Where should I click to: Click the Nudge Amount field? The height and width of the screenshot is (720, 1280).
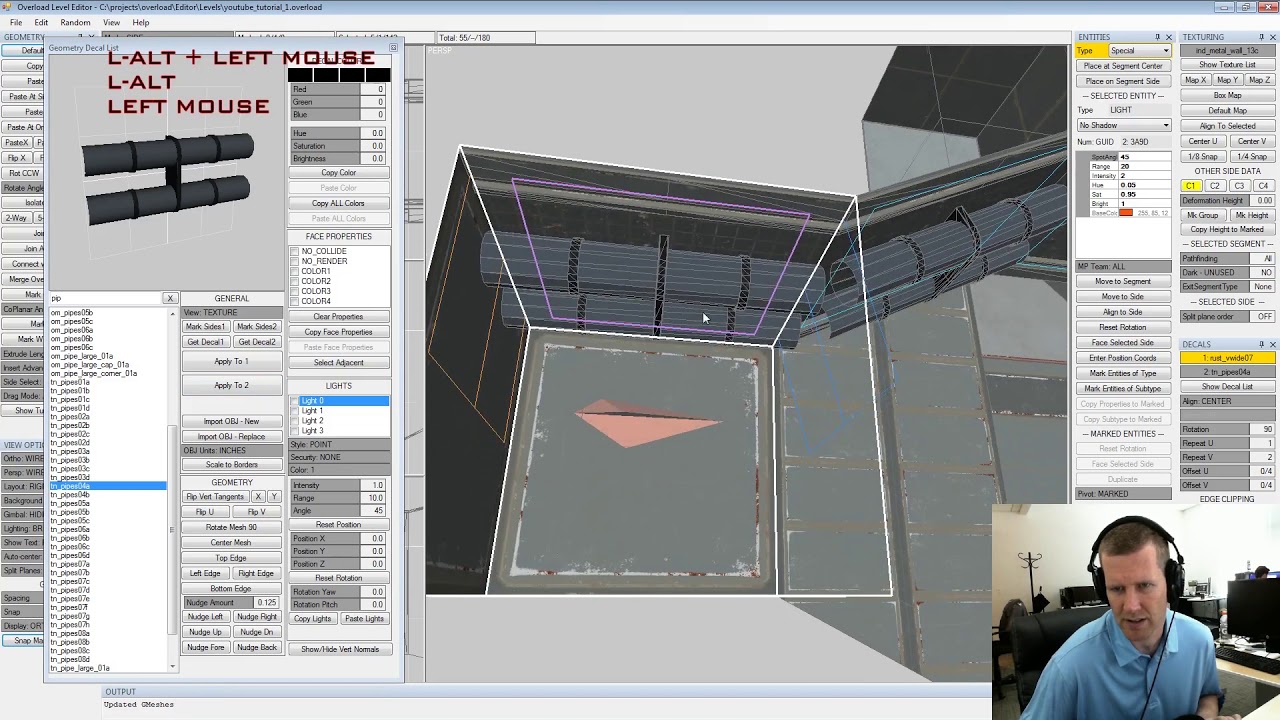[x=266, y=603]
